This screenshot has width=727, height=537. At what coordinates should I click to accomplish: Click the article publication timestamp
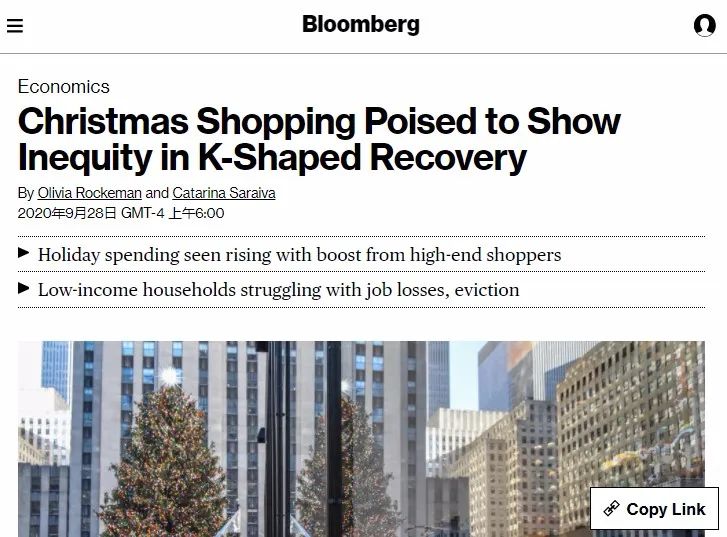[121, 213]
